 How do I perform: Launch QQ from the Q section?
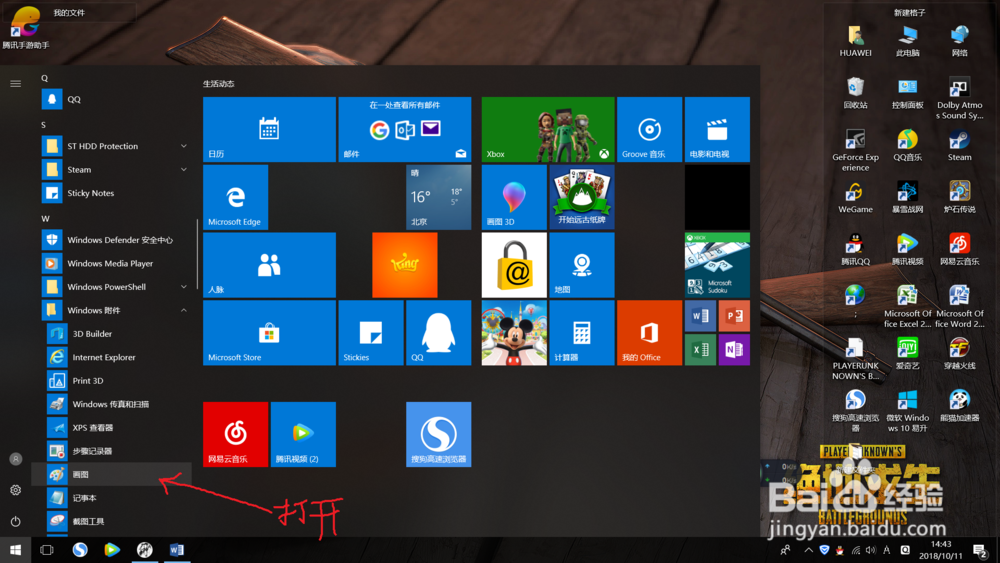click(112, 99)
